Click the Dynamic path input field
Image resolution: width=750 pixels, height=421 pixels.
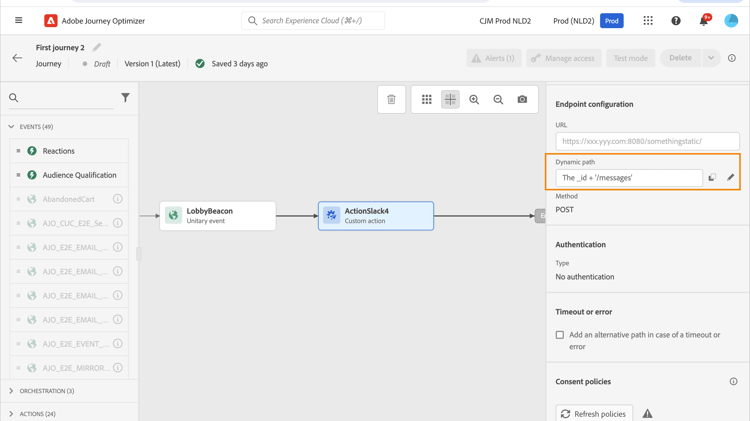(629, 178)
